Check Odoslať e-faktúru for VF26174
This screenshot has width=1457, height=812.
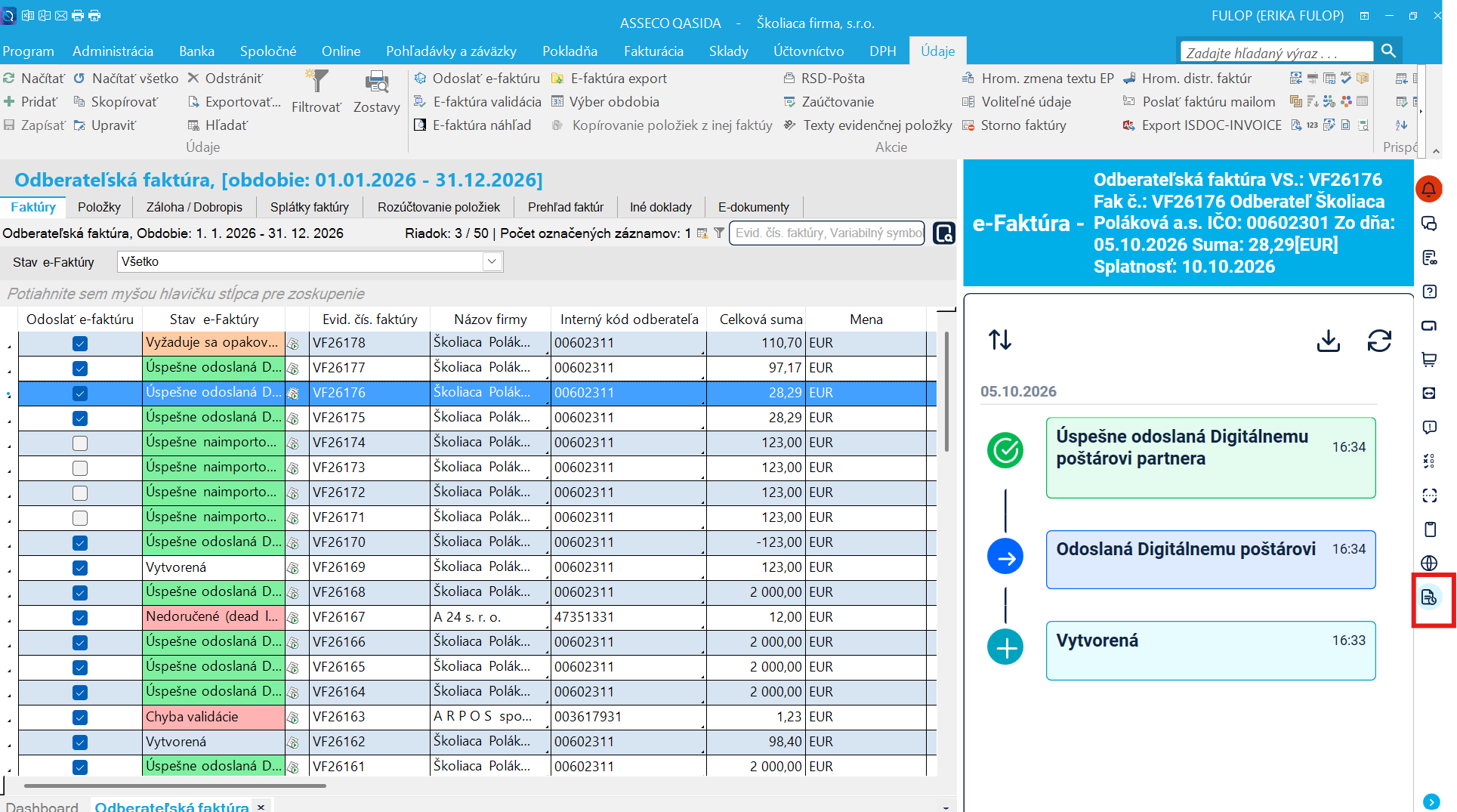coord(80,443)
